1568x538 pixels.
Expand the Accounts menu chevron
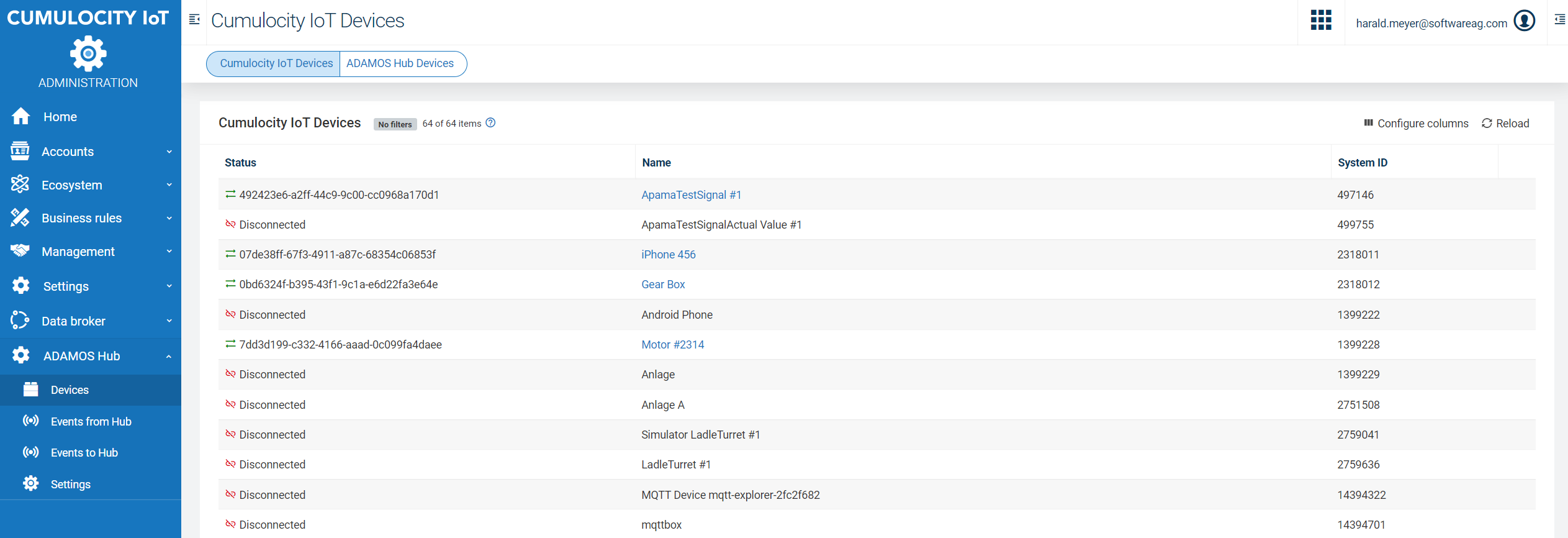pyautogui.click(x=169, y=152)
